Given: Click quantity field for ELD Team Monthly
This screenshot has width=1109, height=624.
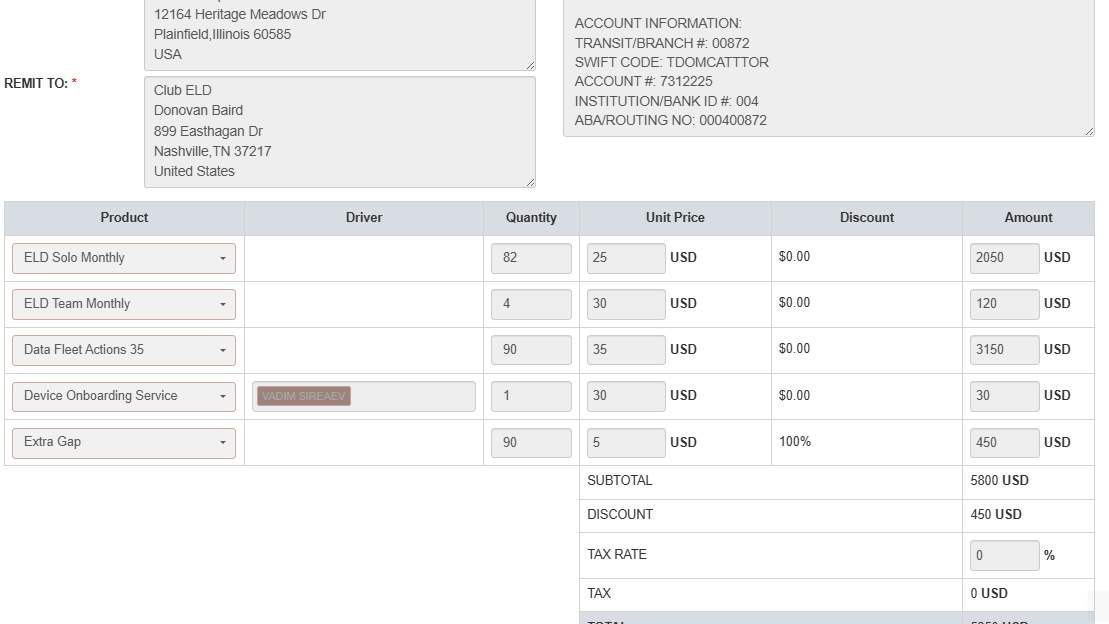Looking at the screenshot, I should click(531, 304).
